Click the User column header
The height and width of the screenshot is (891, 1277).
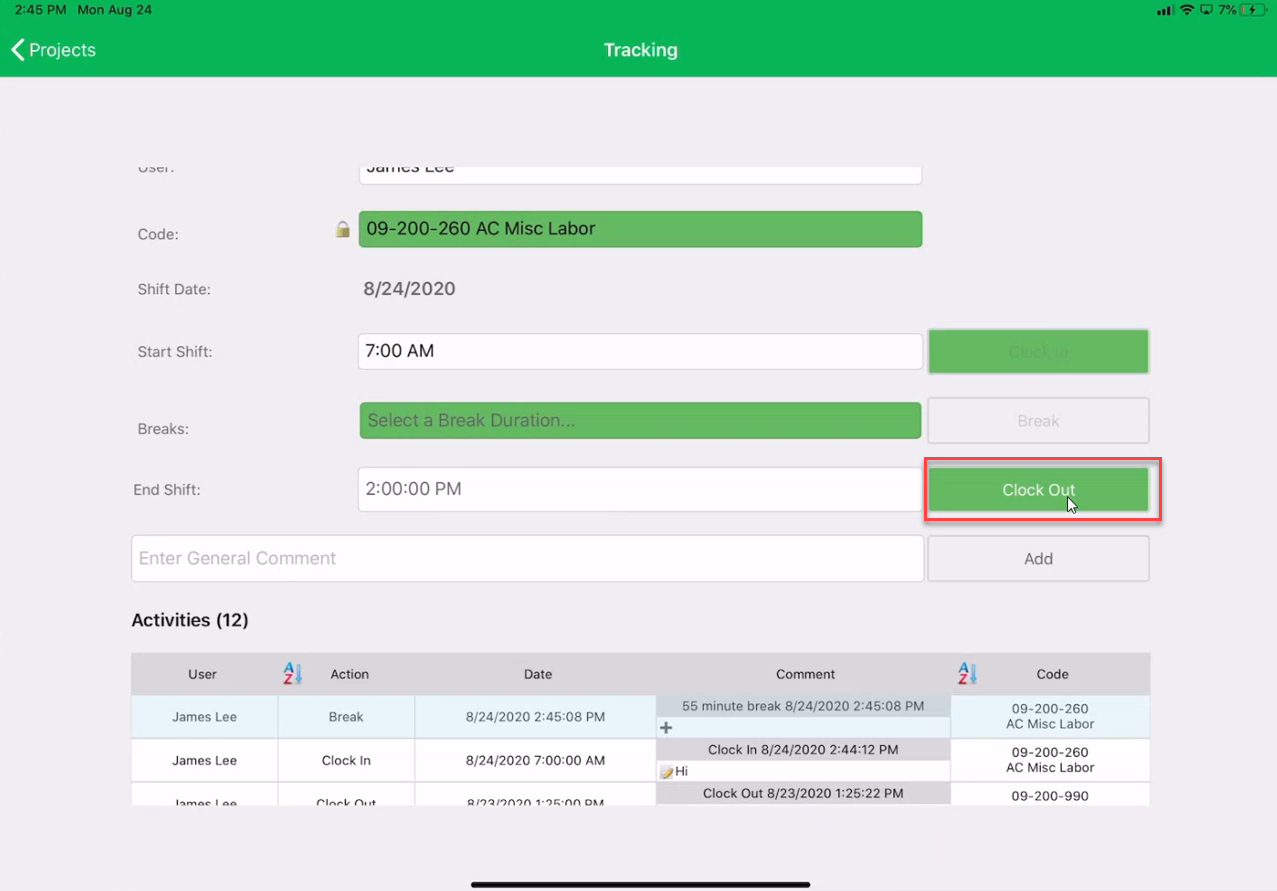[x=202, y=675]
